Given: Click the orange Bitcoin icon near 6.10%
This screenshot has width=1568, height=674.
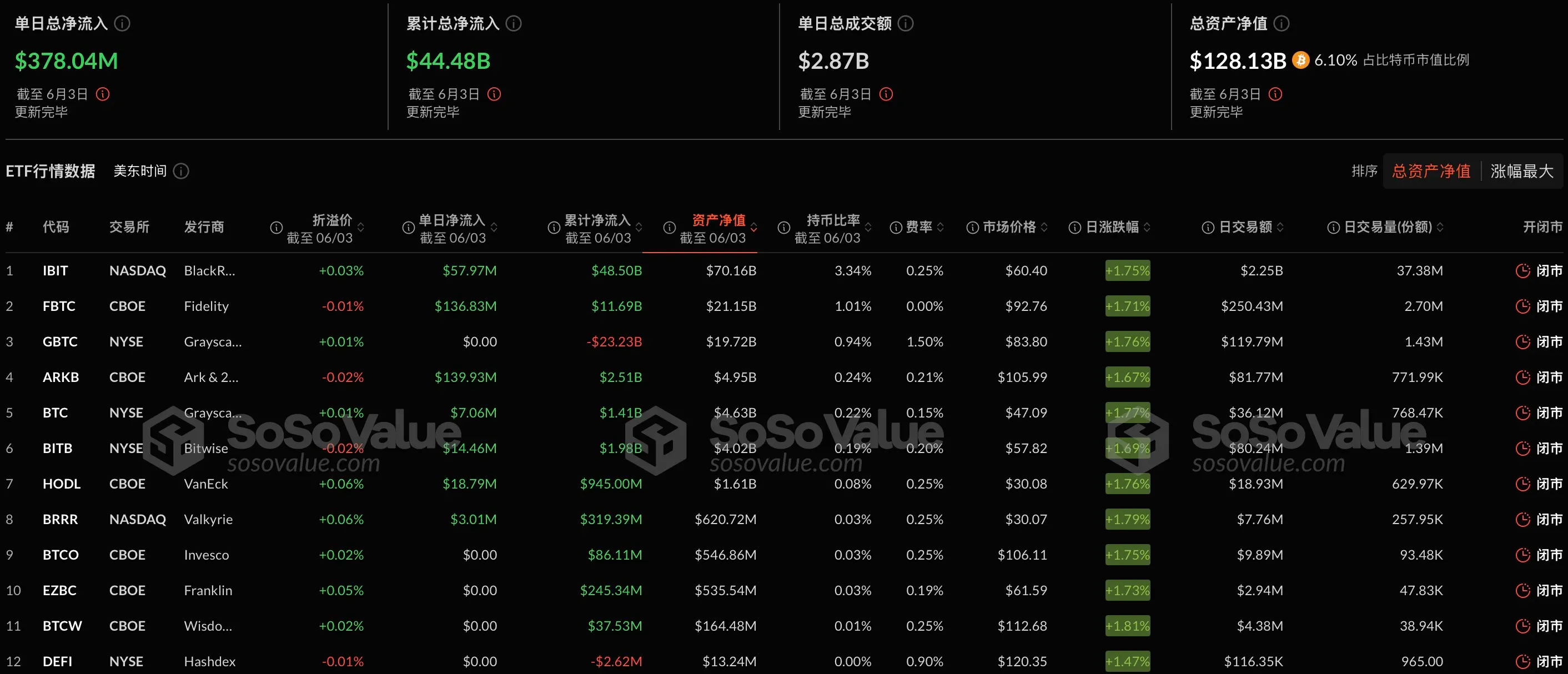Looking at the screenshot, I should point(1301,59).
